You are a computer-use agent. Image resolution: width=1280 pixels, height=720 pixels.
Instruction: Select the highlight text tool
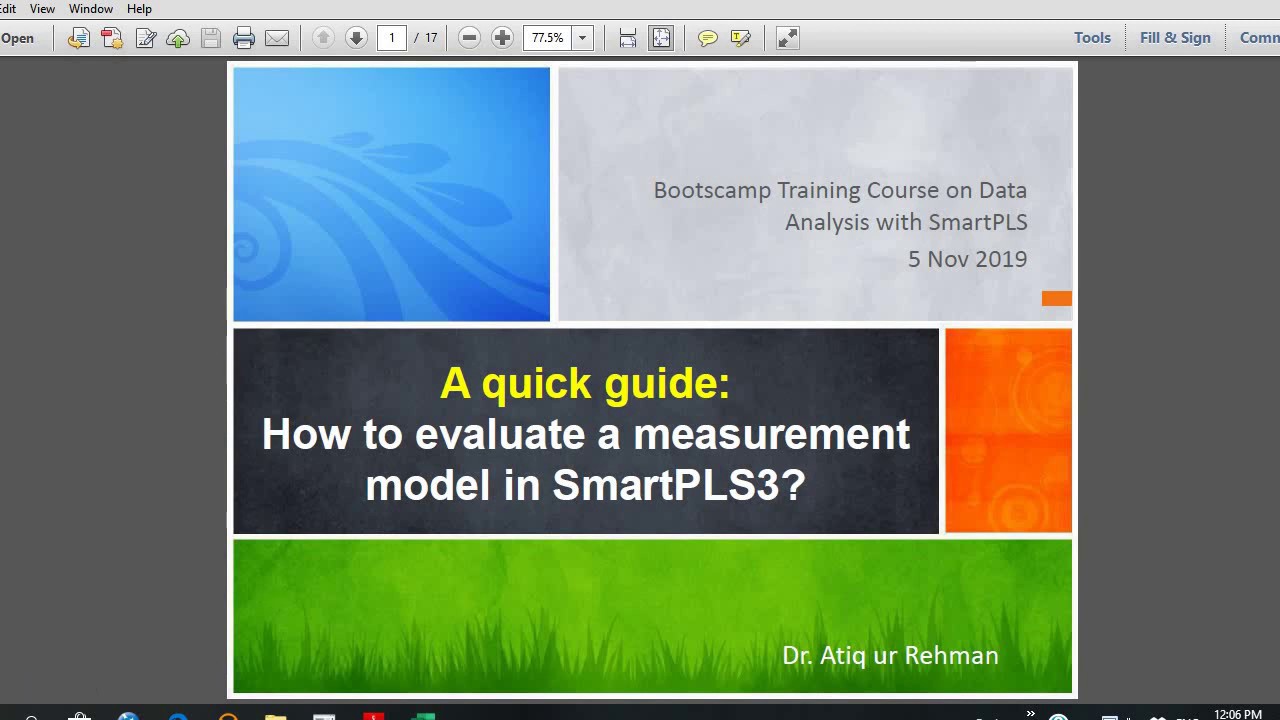click(741, 38)
